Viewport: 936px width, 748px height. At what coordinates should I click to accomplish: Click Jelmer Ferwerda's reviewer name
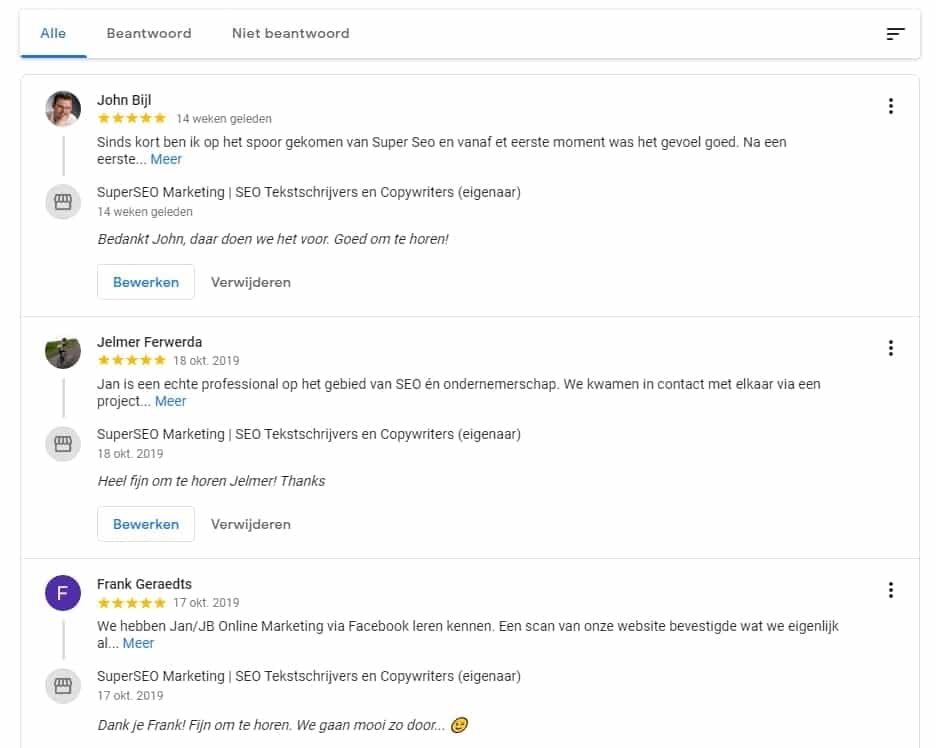[149, 341]
